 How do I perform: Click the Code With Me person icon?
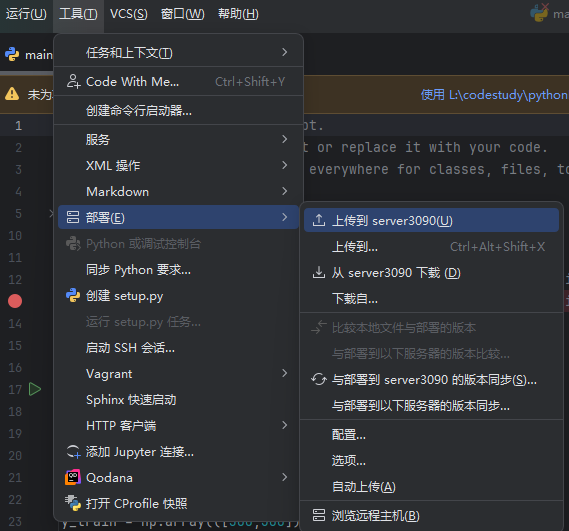point(73,81)
